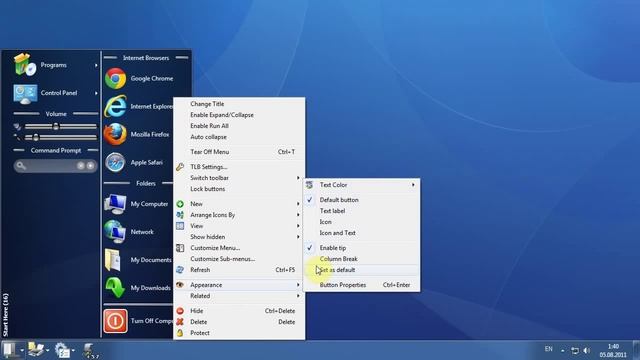Click the Text Color icon in submenu

pyautogui.click(x=309, y=185)
